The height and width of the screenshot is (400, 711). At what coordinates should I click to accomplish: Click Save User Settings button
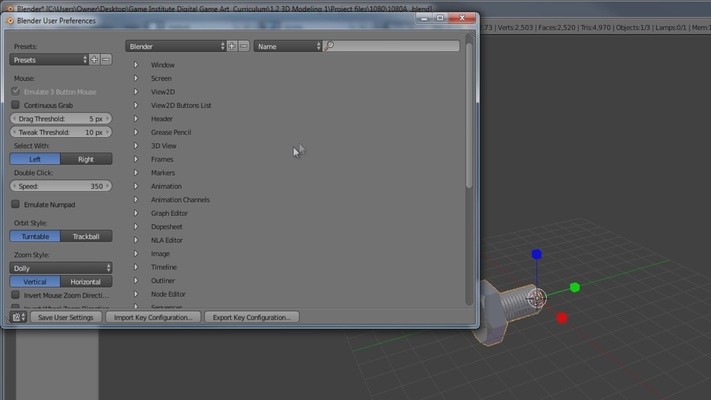(66, 317)
